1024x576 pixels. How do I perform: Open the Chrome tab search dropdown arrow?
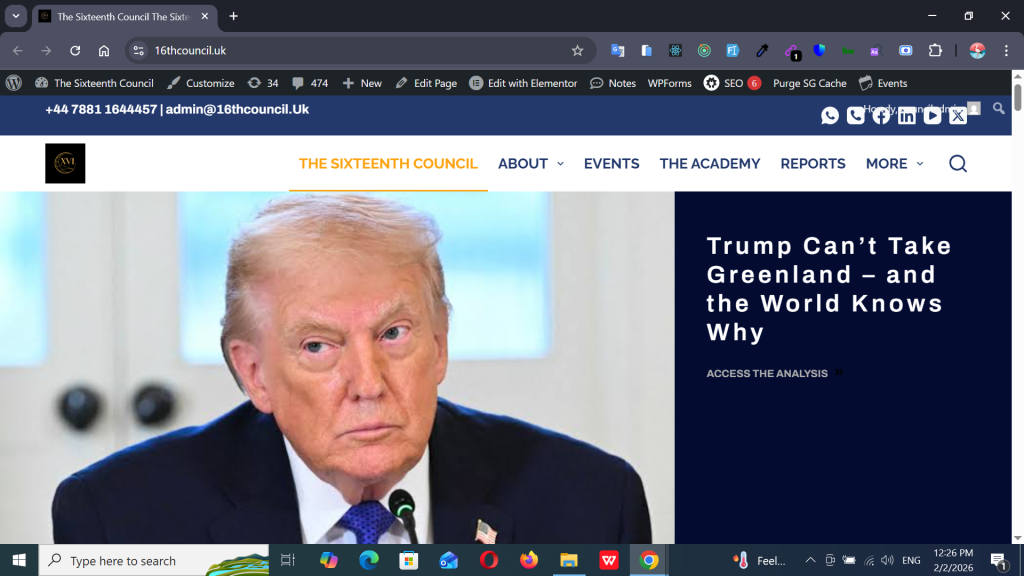tap(16, 16)
